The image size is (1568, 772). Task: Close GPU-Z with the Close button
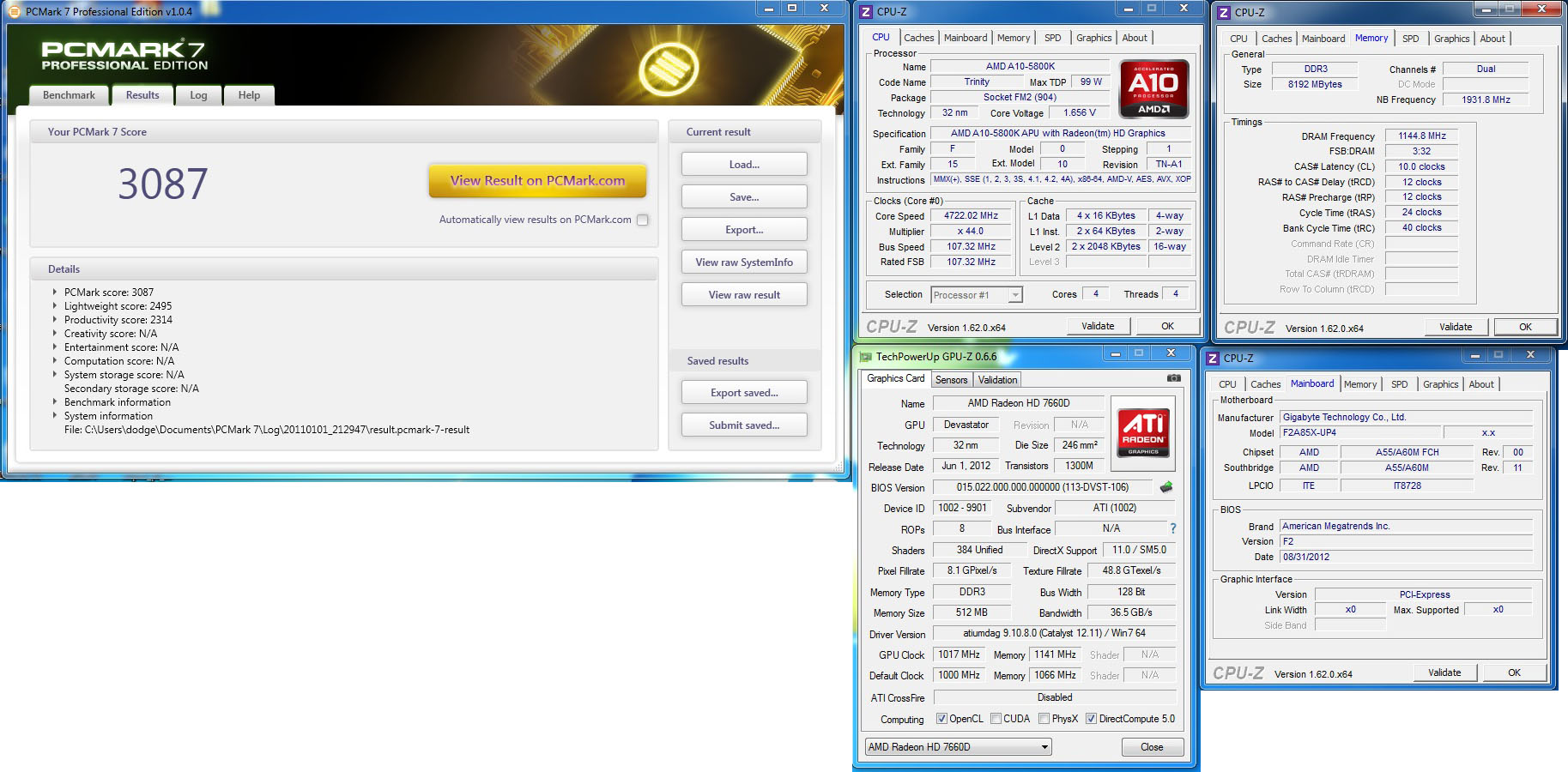[1152, 747]
